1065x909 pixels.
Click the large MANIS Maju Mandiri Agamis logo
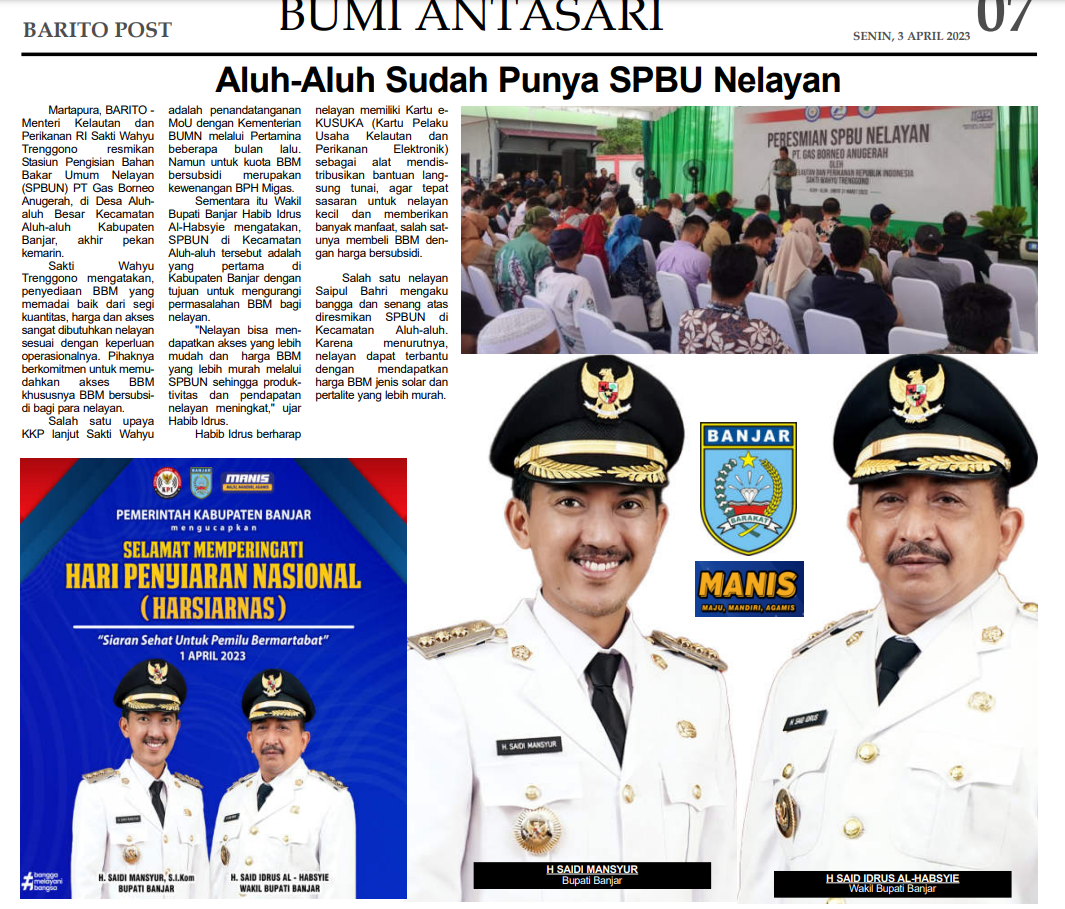coord(749,588)
